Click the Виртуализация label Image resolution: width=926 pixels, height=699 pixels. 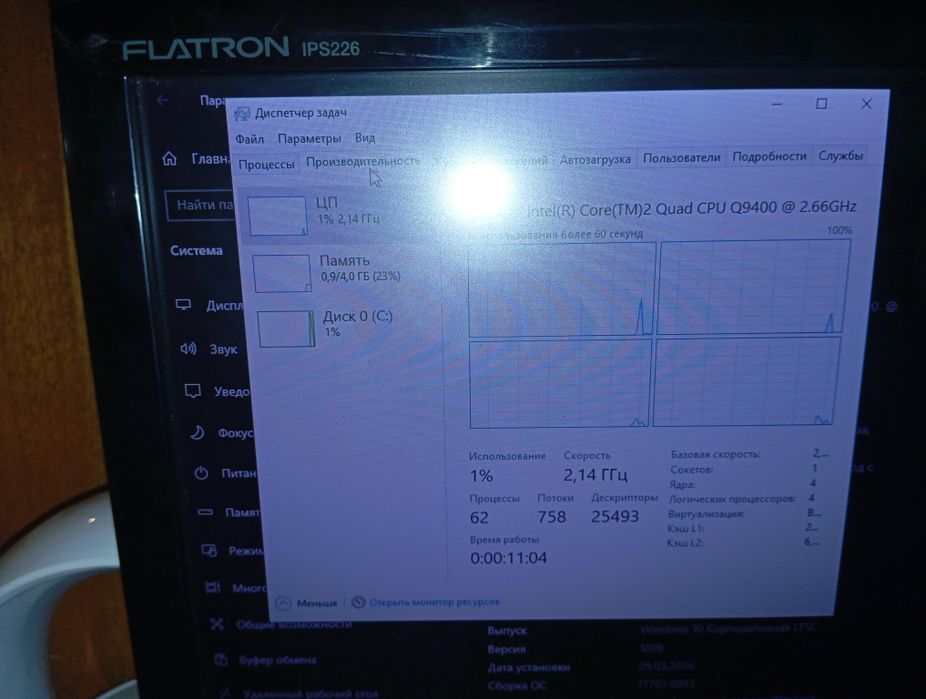(705, 514)
